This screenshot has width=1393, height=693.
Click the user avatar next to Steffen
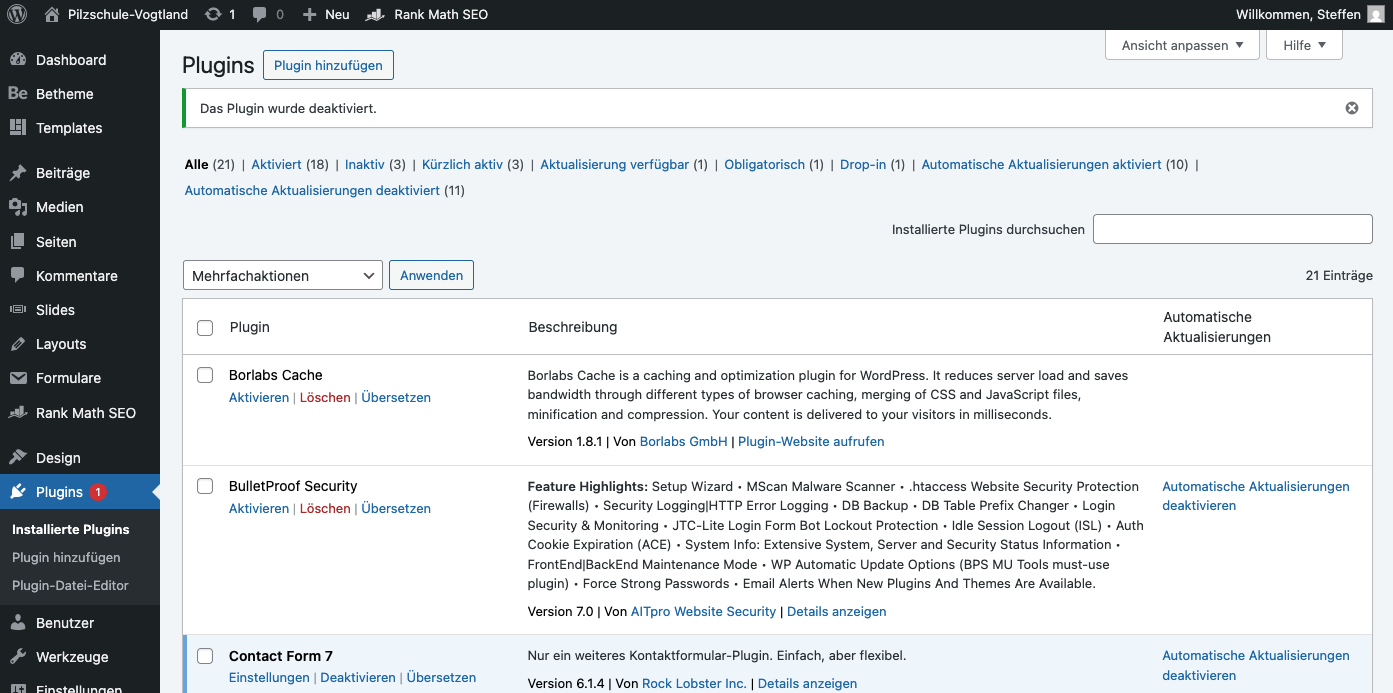click(x=1376, y=14)
